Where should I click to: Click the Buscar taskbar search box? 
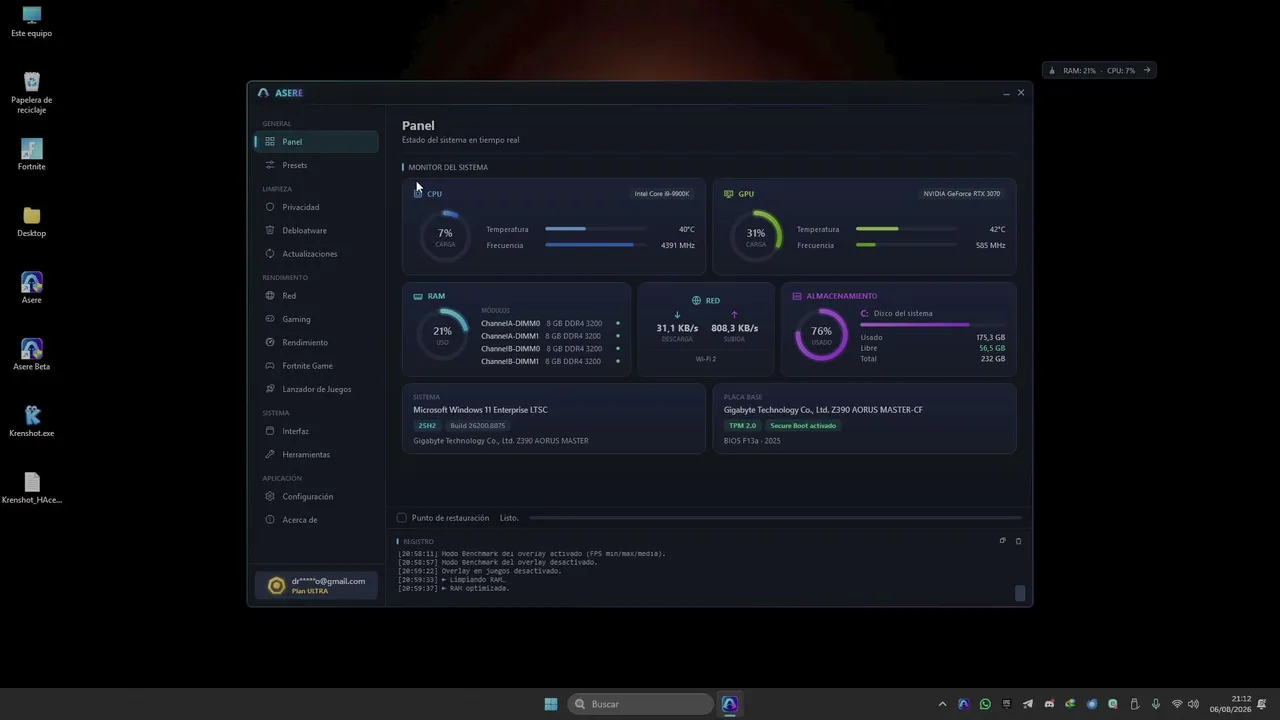(641, 704)
